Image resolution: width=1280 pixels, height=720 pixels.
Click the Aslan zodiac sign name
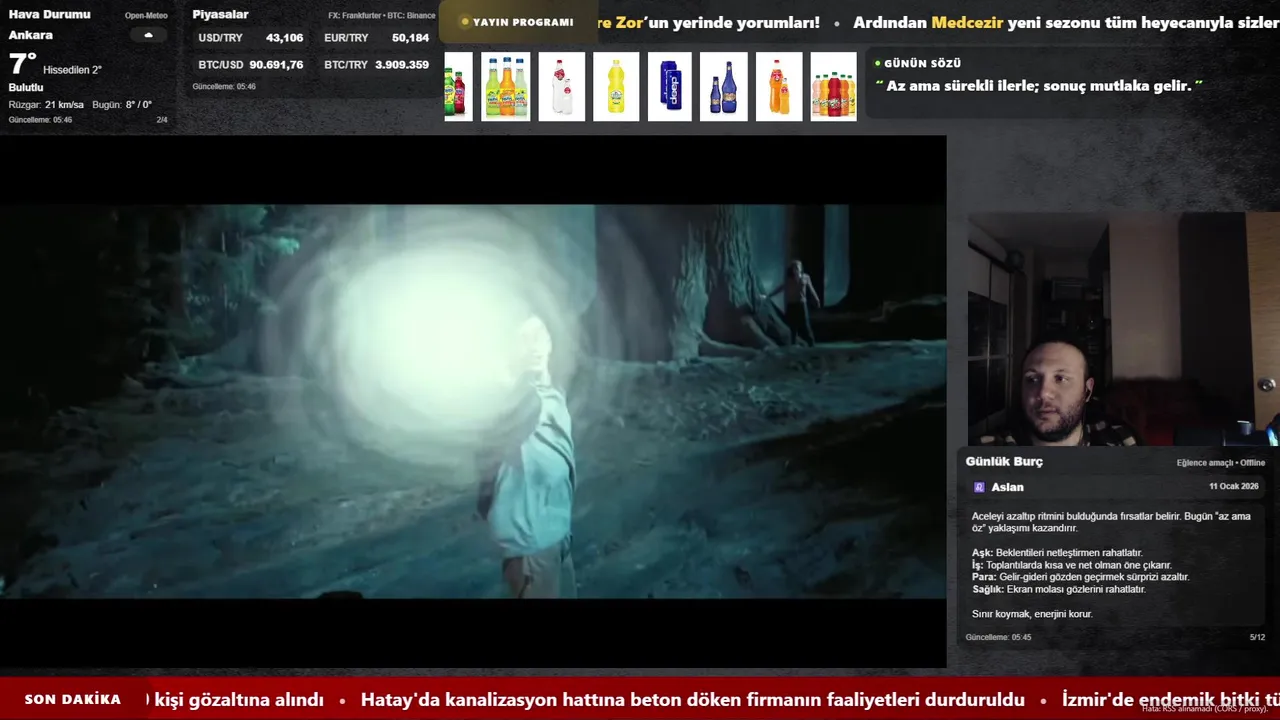(x=1007, y=487)
